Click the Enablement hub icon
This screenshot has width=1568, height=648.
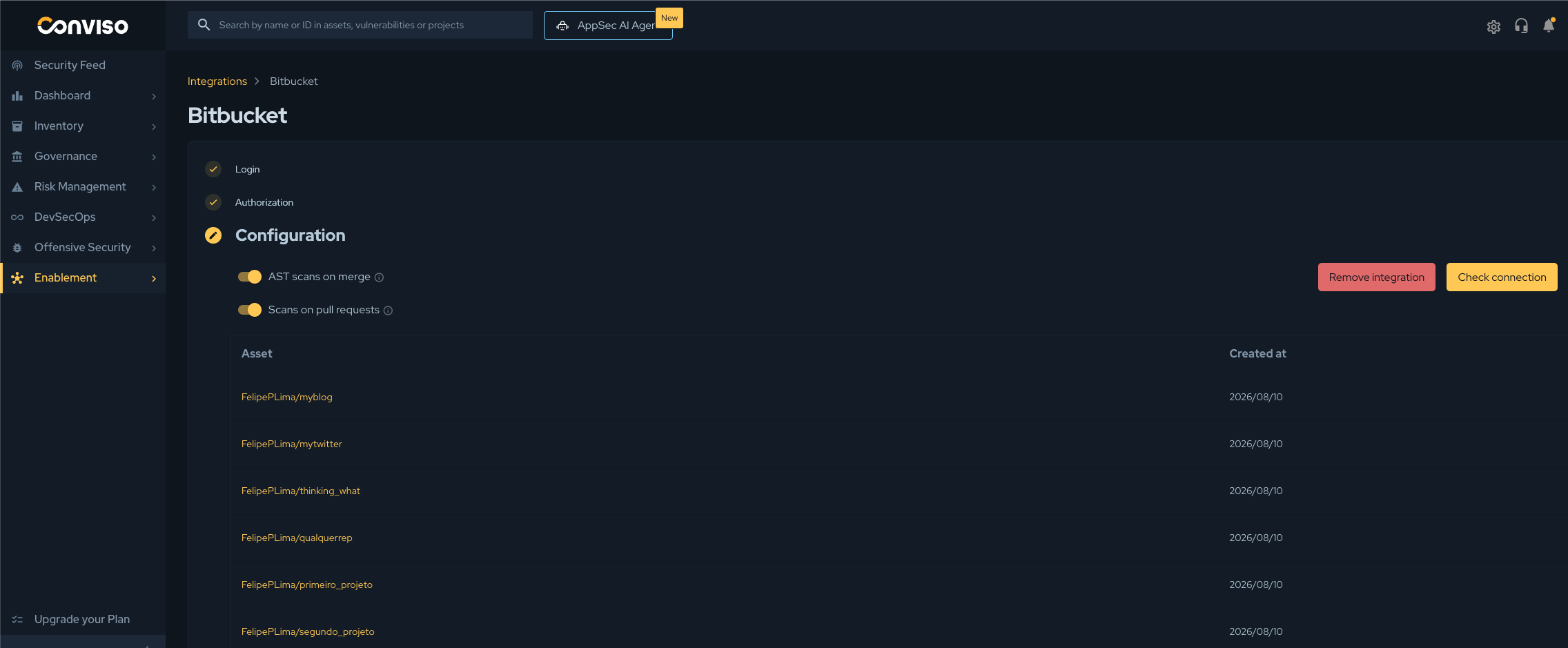17,277
